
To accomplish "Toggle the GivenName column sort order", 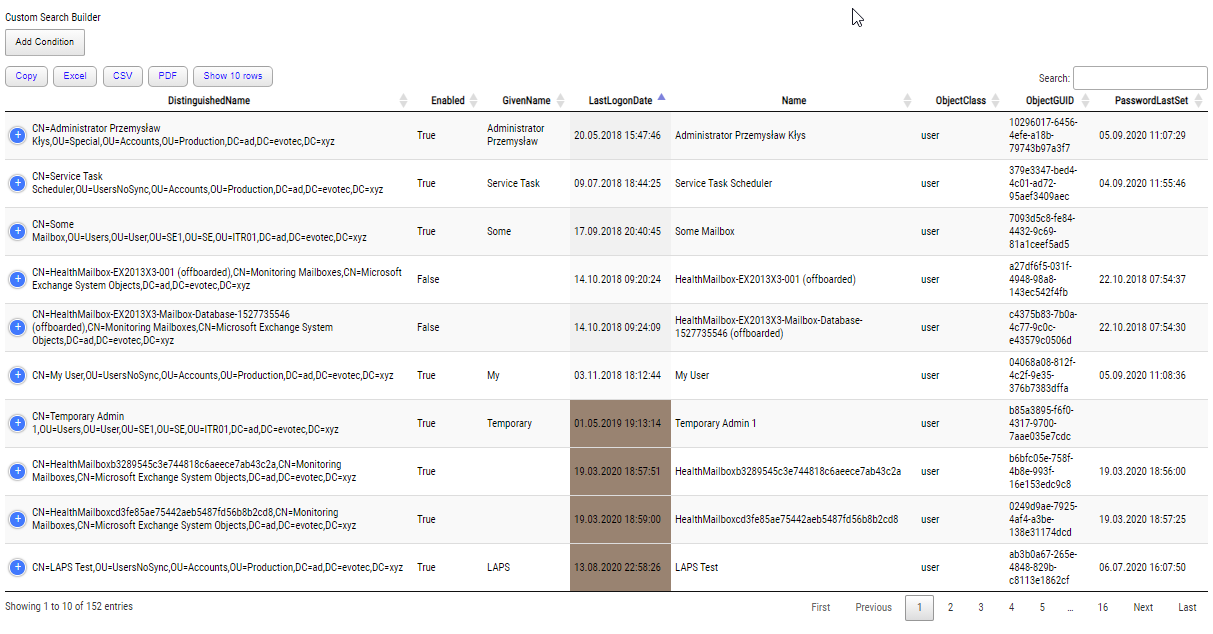I will click(527, 100).
